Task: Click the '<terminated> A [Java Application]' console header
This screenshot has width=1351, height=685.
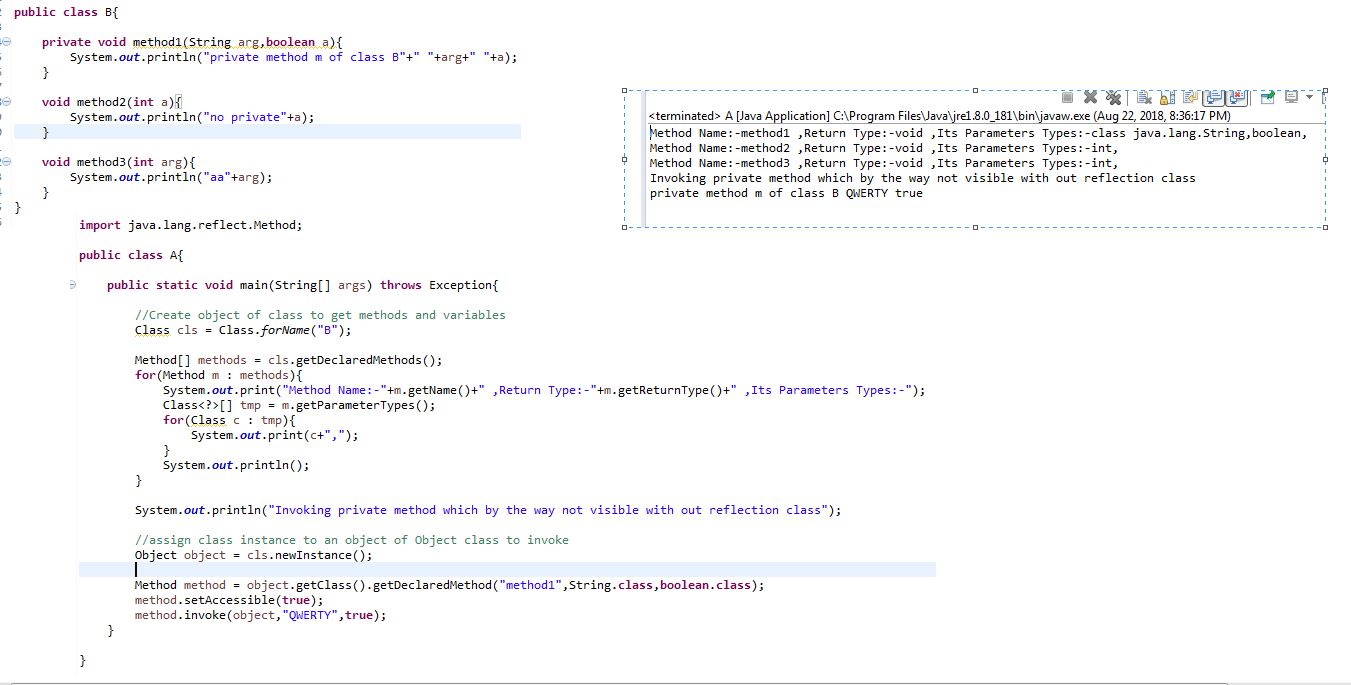Action: click(940, 116)
